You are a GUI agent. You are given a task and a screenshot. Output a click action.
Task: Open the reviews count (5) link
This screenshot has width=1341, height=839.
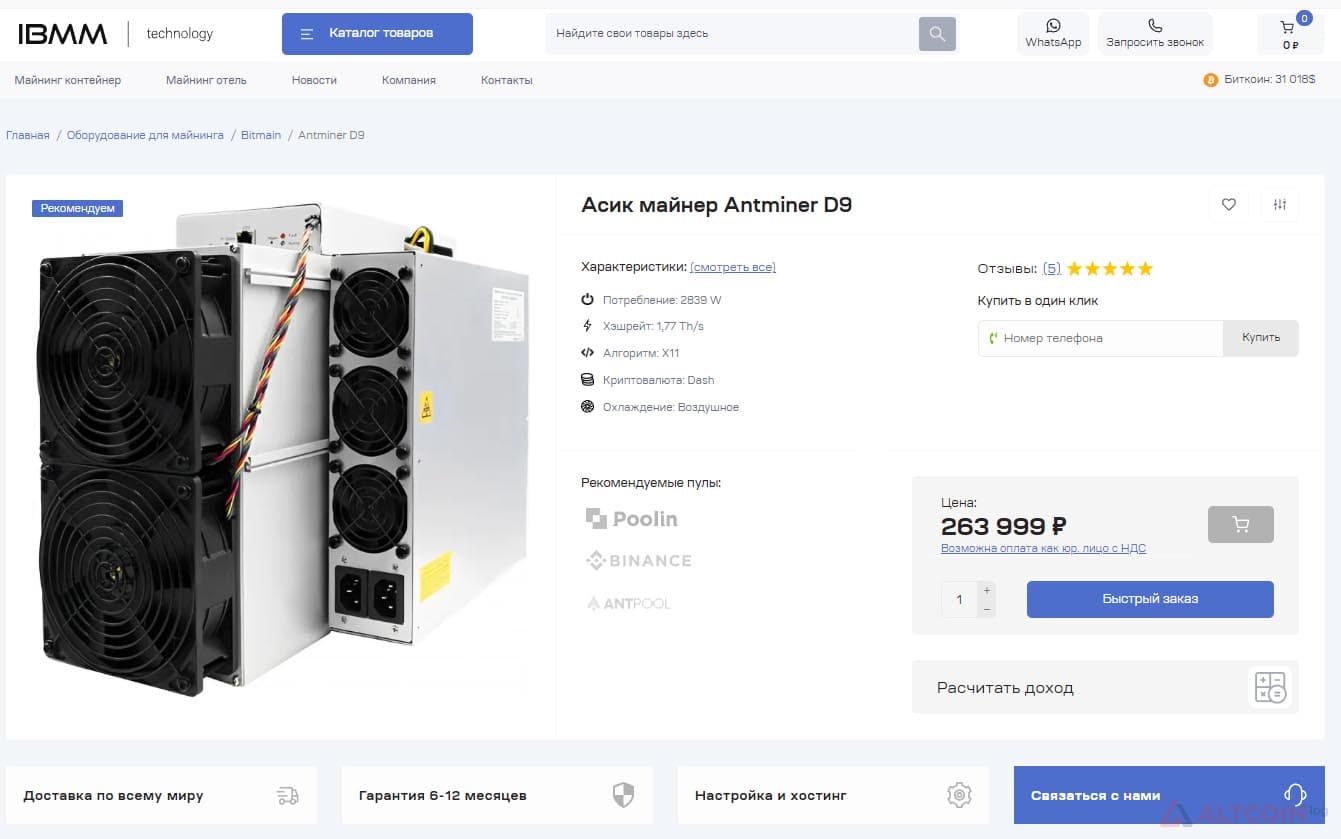(x=1052, y=268)
